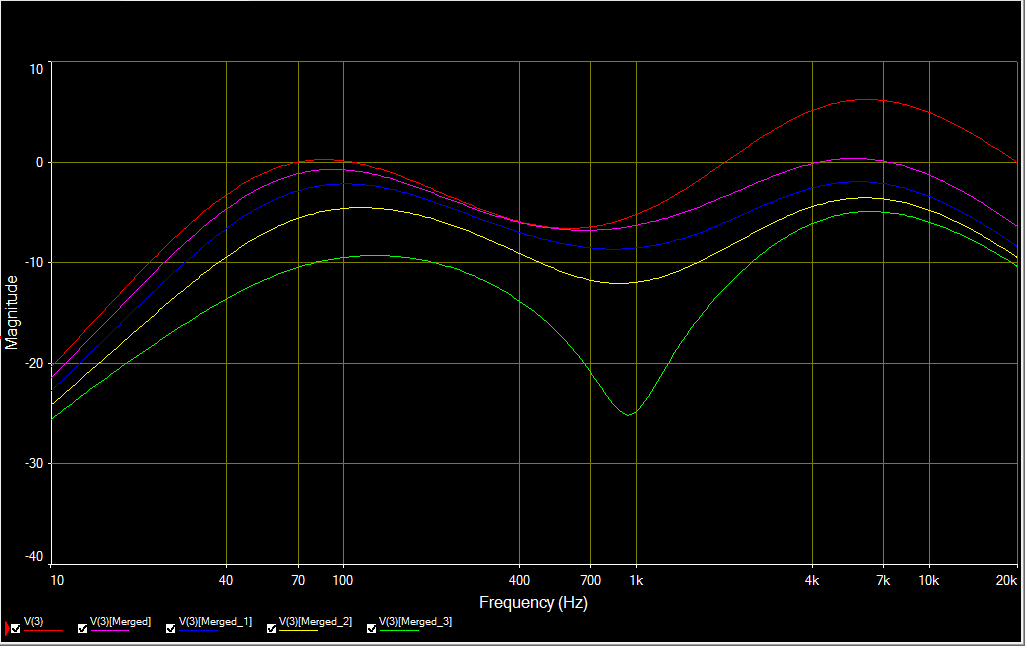Viewport: 1027px width, 648px height.
Task: Click the 400 frequency axis label
Action: (519, 581)
